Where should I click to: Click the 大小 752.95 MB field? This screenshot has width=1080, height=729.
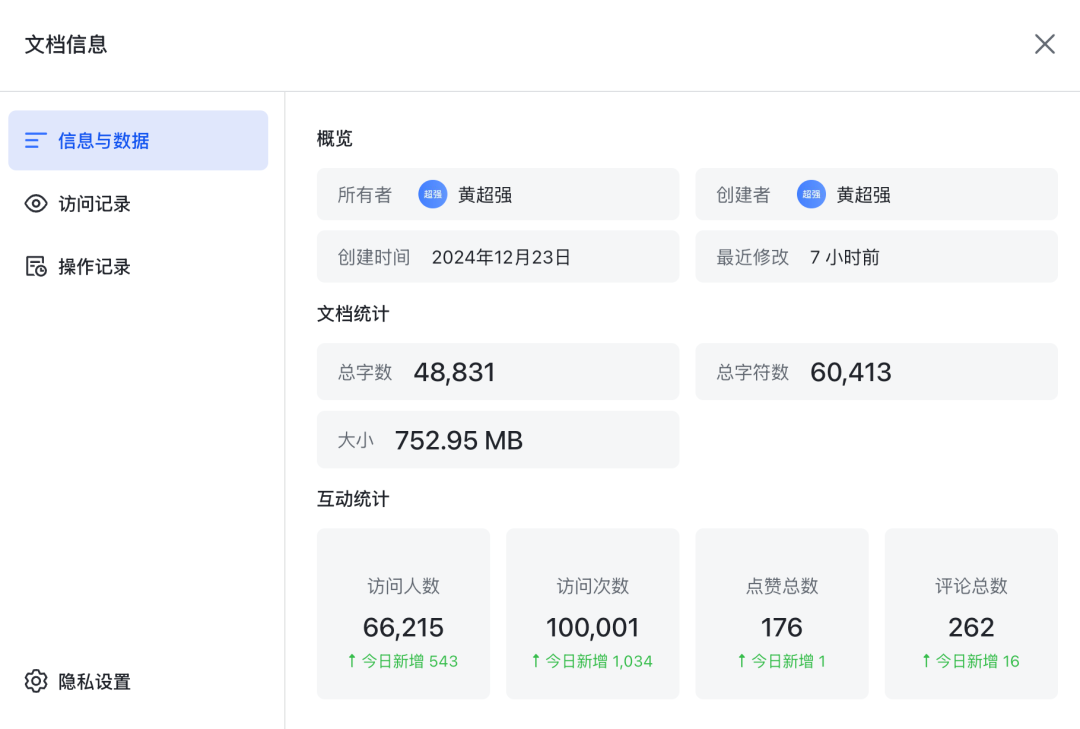[497, 440]
